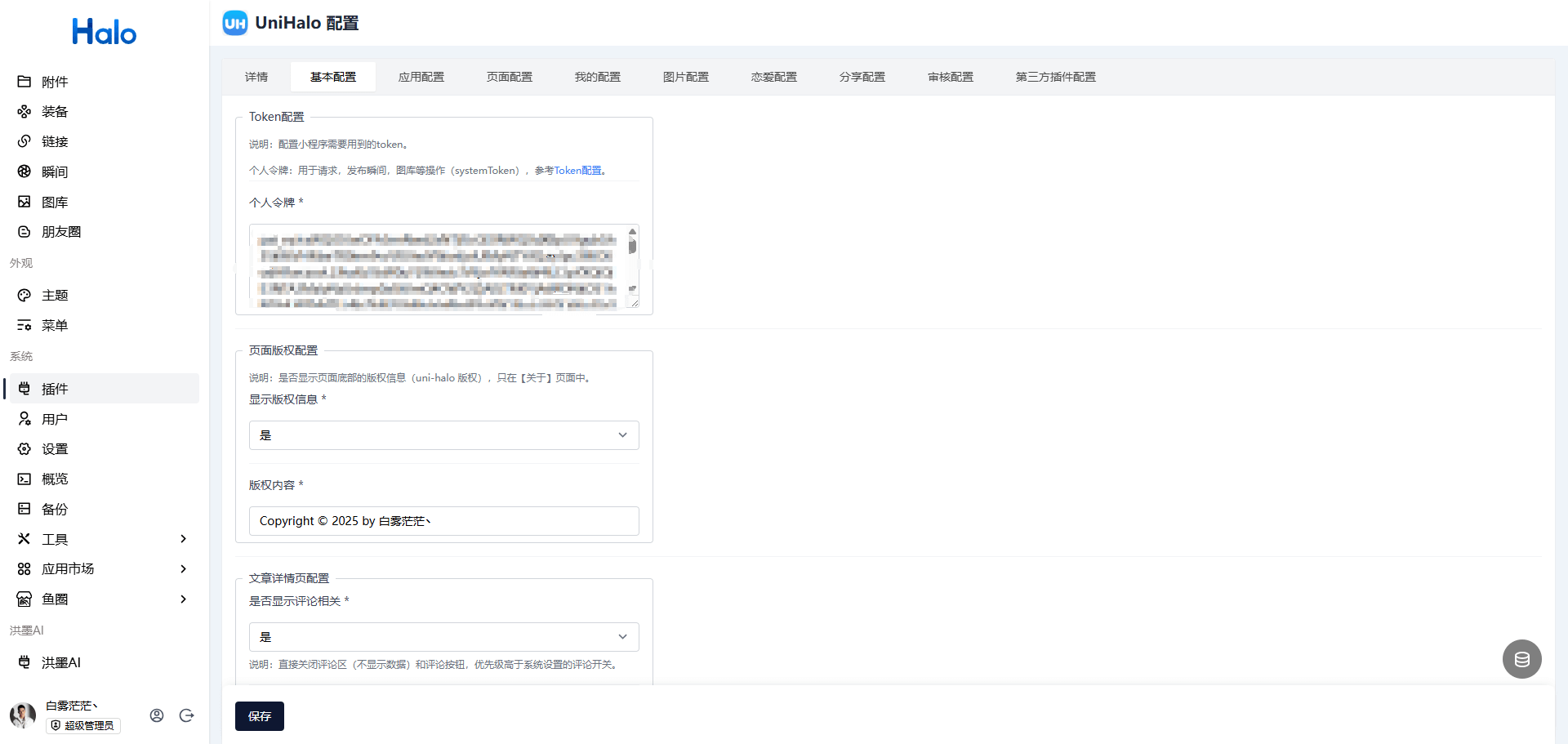Switch to the 应用配置 tab
This screenshot has height=744, width=1568.
(x=421, y=77)
